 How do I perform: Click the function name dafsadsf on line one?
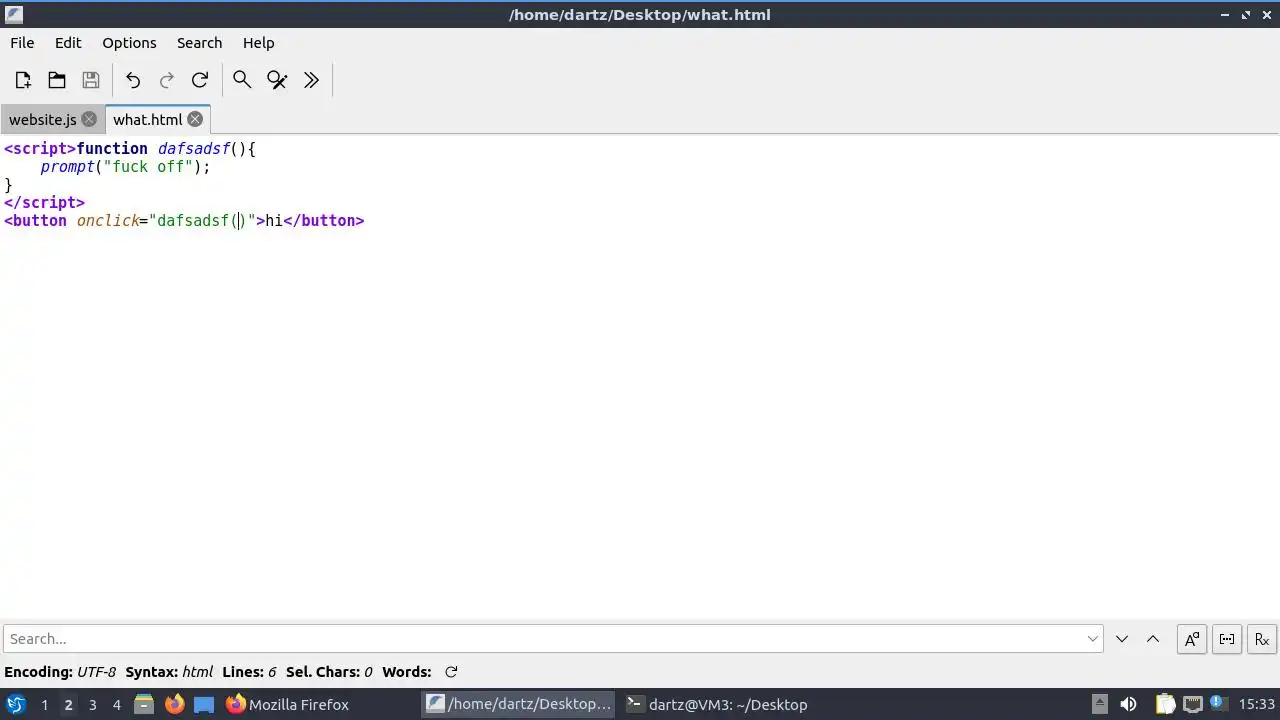(194, 149)
